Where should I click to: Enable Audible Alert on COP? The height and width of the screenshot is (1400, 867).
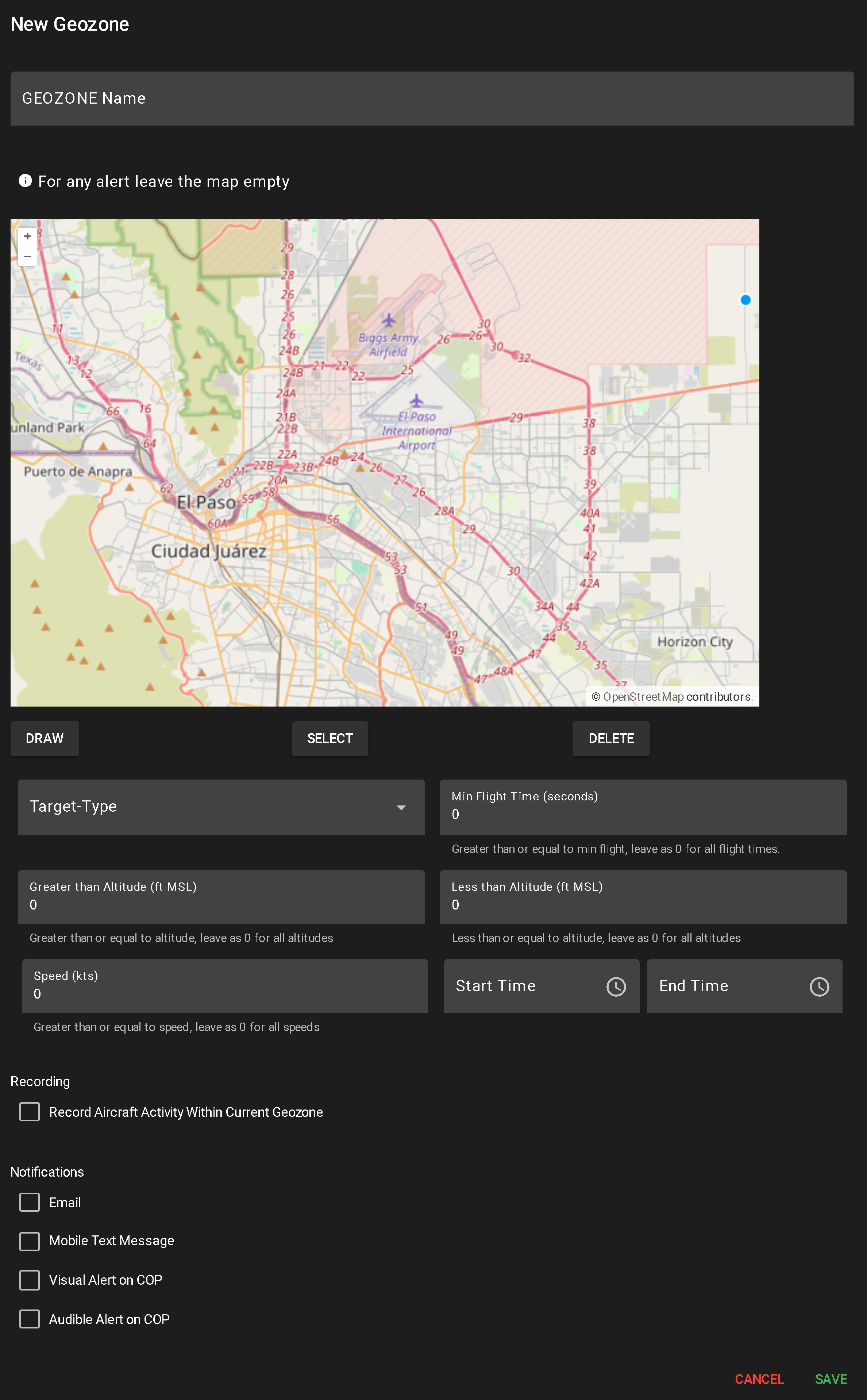[x=29, y=1319]
